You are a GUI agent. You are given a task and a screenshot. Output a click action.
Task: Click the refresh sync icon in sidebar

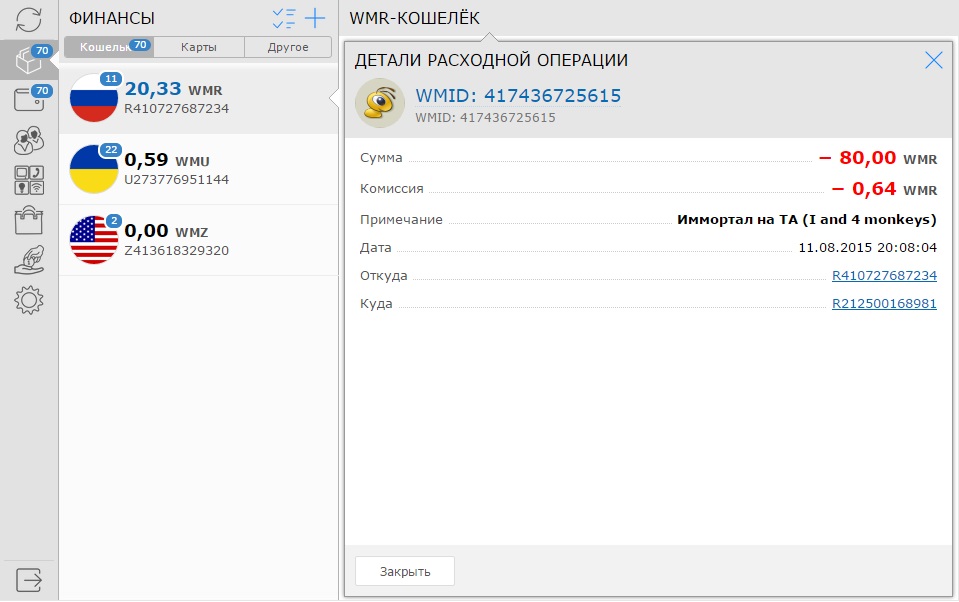tap(29, 19)
